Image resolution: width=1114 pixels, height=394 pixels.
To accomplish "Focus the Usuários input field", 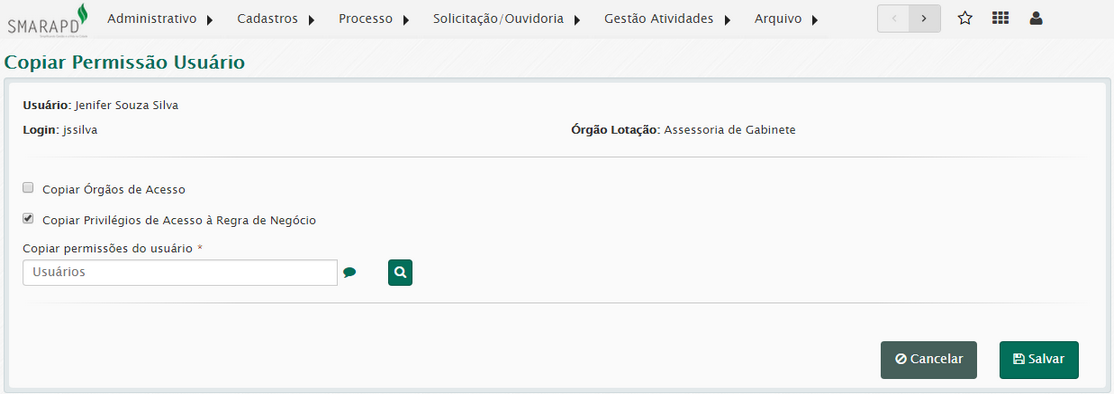I will pos(180,273).
